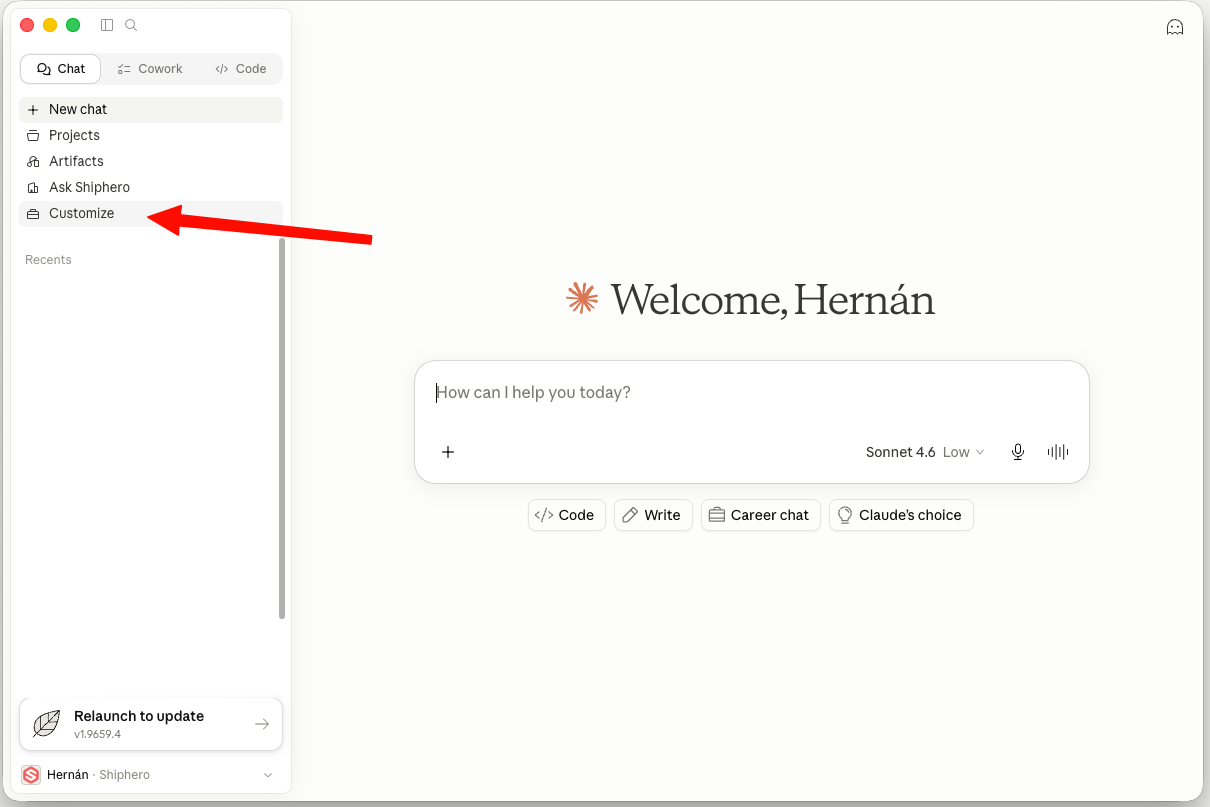Open search with the magnifier icon
This screenshot has width=1210, height=807.
coord(131,25)
